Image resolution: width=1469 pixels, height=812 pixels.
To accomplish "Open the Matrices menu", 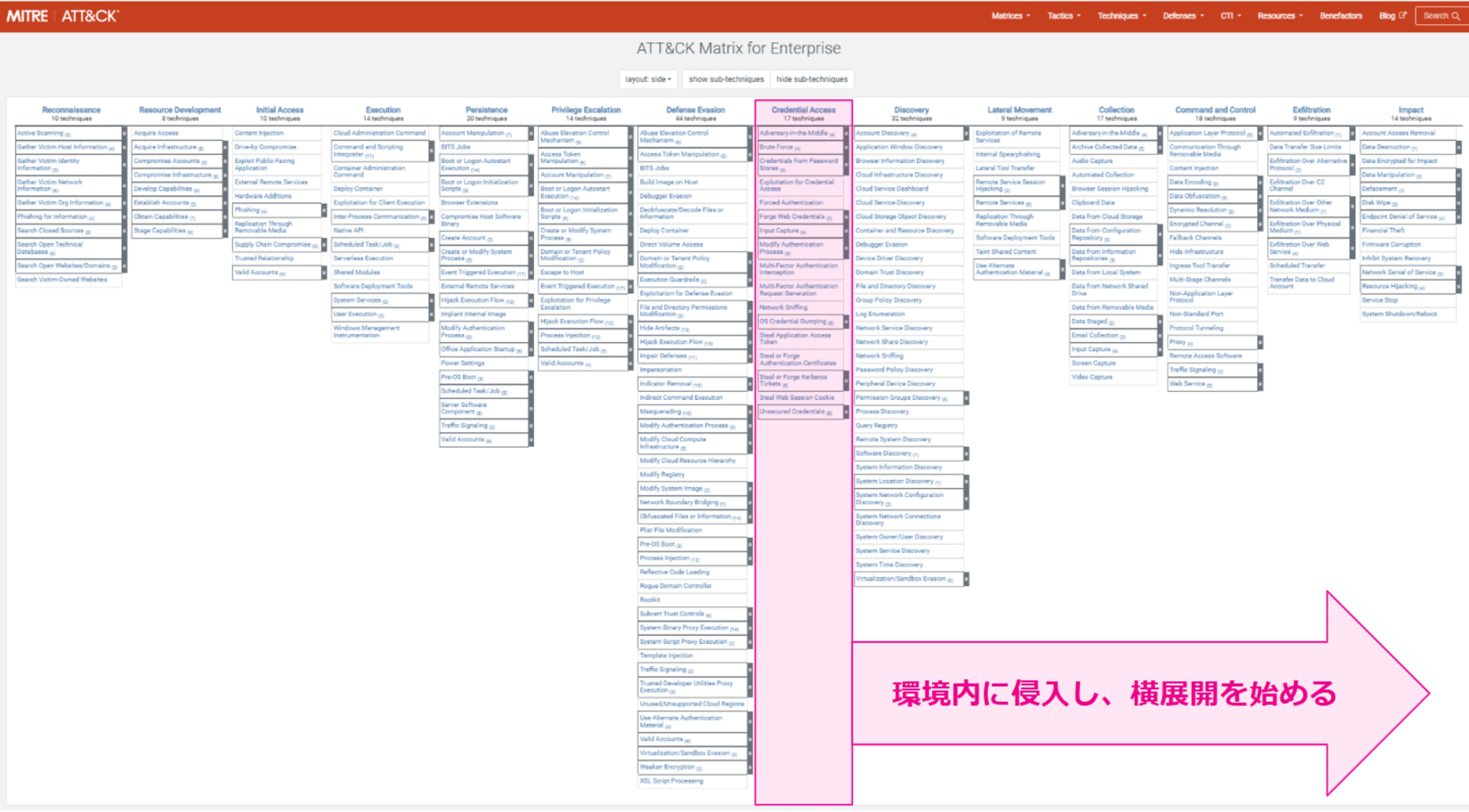I will tap(1011, 15).
